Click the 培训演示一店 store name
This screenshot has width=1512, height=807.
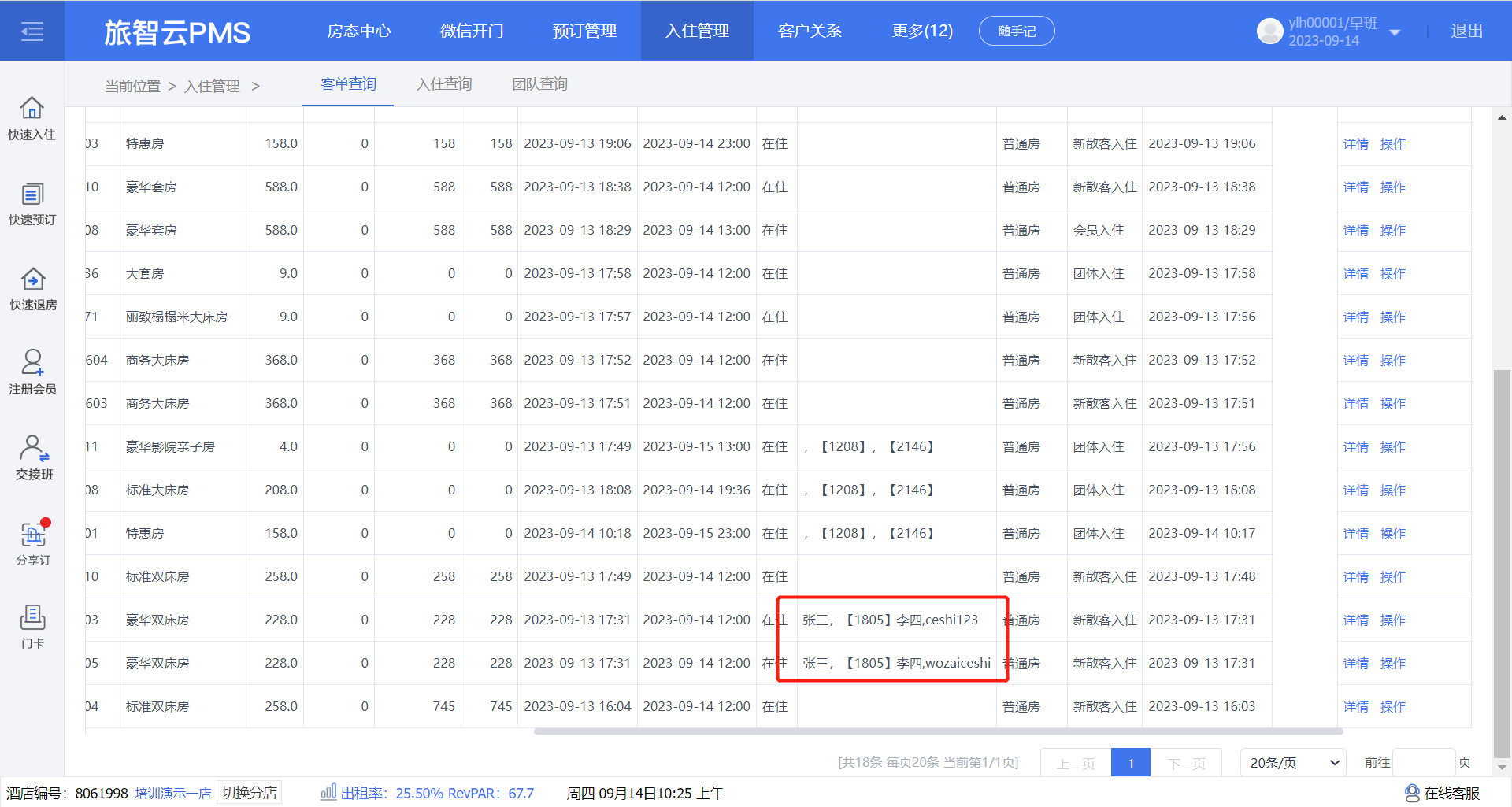point(173,793)
